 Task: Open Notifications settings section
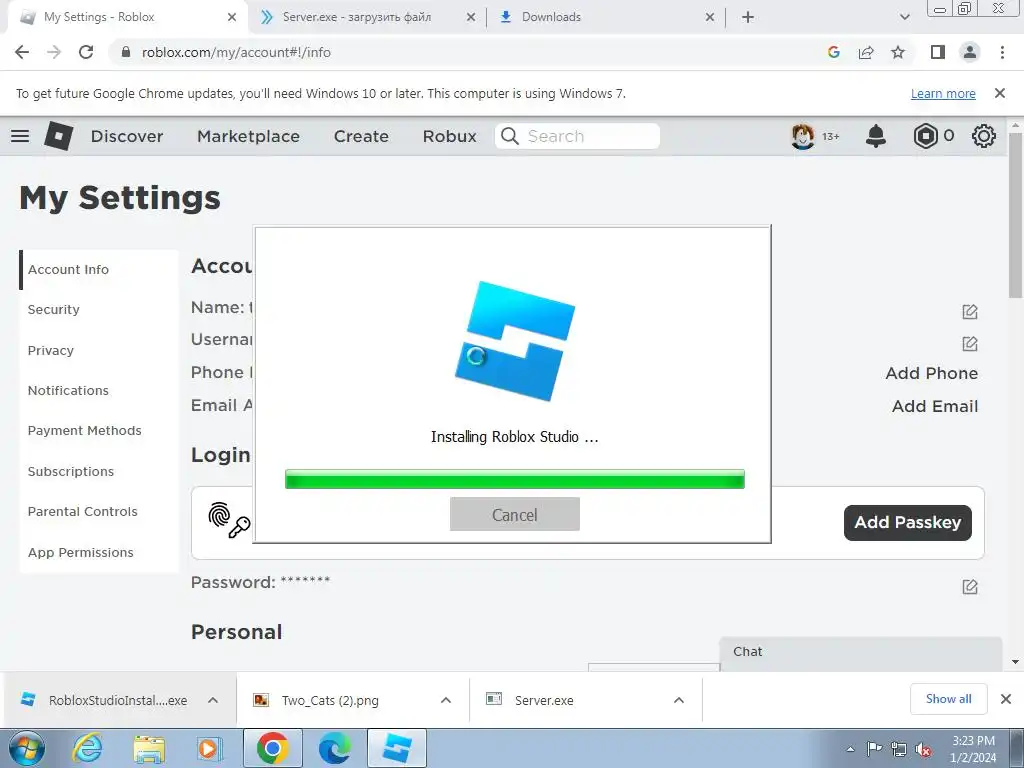pos(99,391)
